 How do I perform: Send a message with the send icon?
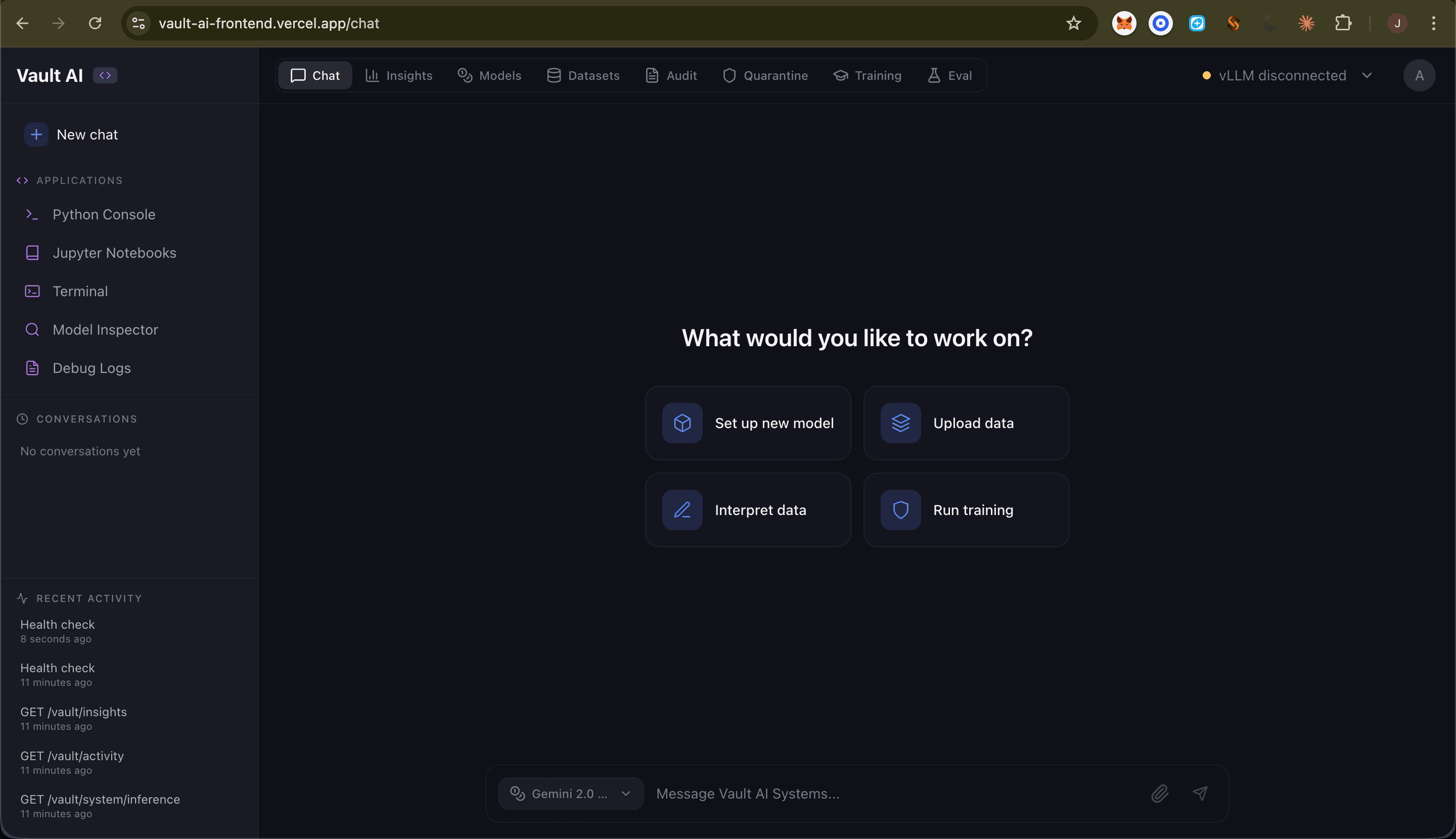[1200, 794]
